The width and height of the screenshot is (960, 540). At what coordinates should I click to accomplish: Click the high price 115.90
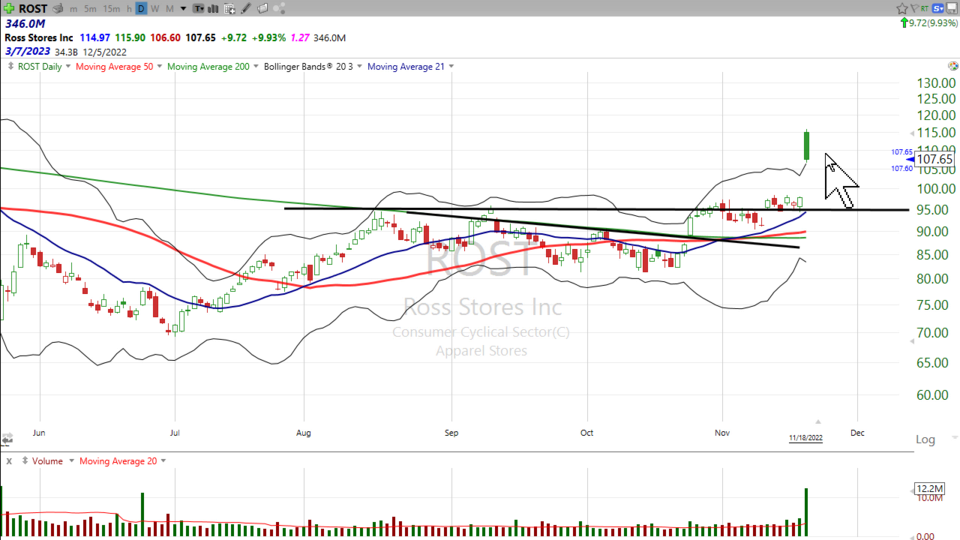point(130,37)
